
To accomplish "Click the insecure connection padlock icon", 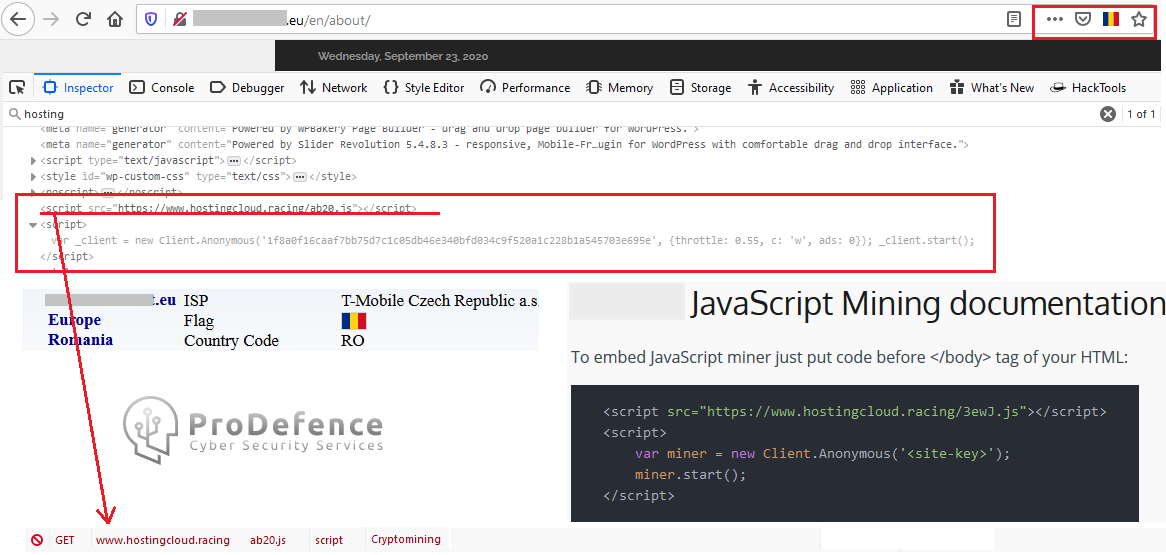I will tap(179, 19).
